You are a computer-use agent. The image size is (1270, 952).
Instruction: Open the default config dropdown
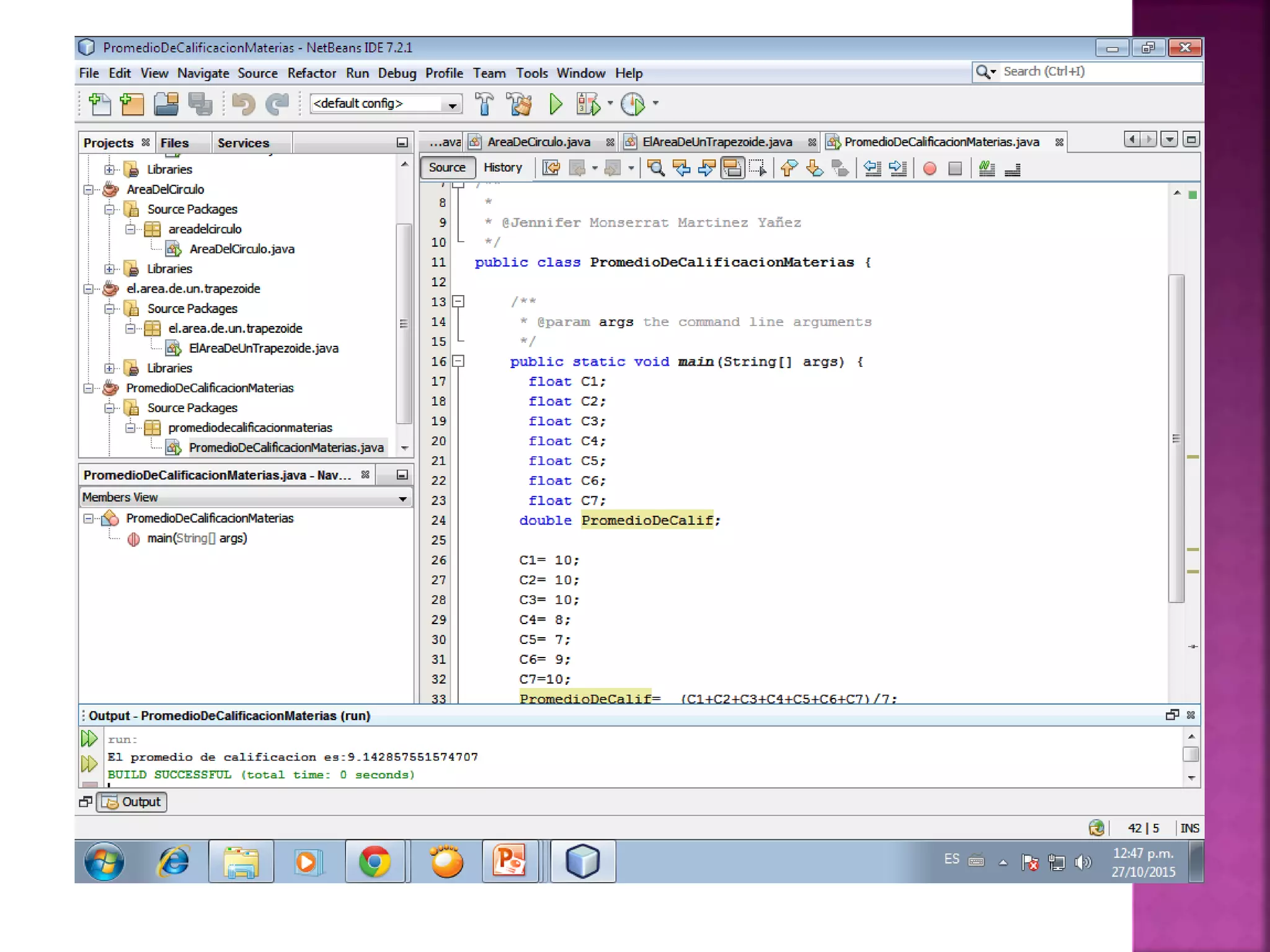click(452, 104)
